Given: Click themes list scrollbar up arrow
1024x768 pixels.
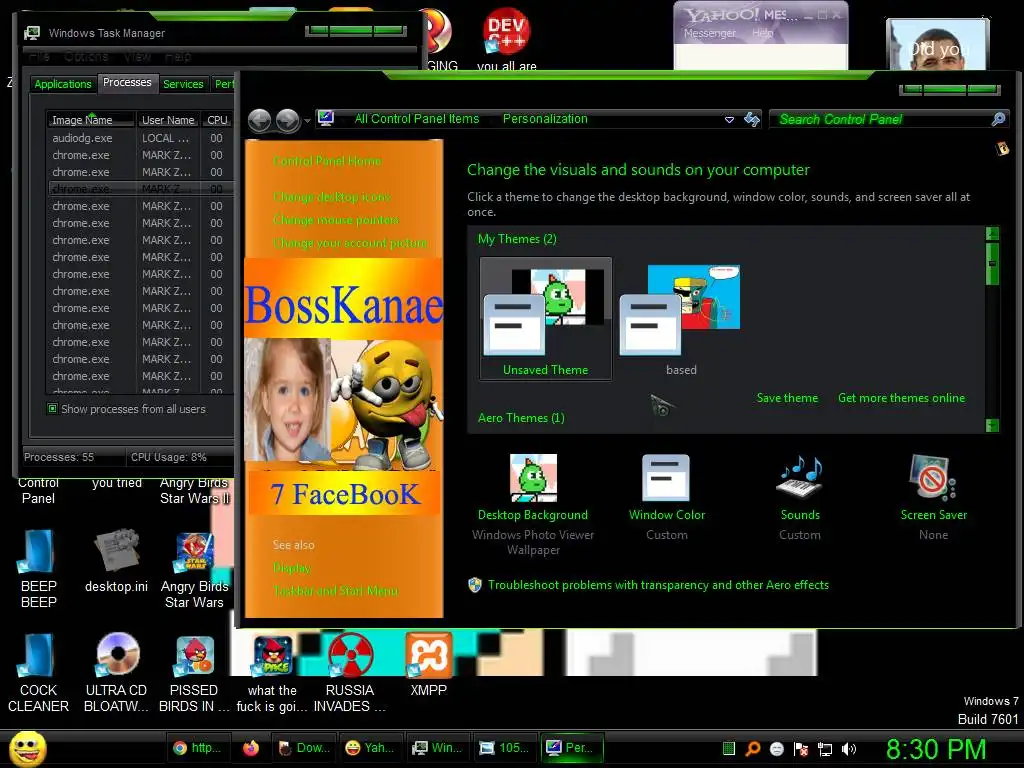Looking at the screenshot, I should pyautogui.click(x=992, y=233).
